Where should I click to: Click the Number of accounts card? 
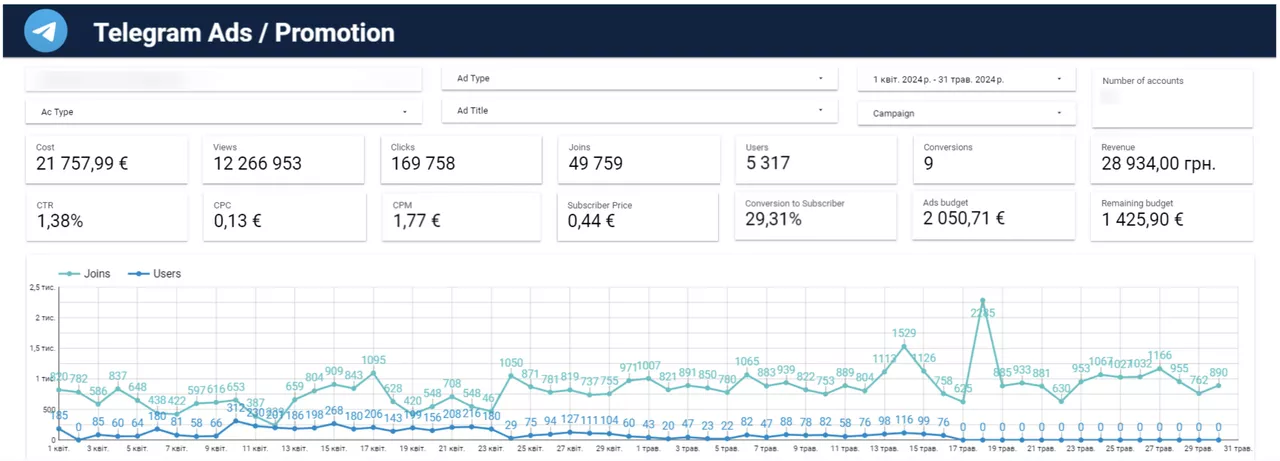[1172, 98]
